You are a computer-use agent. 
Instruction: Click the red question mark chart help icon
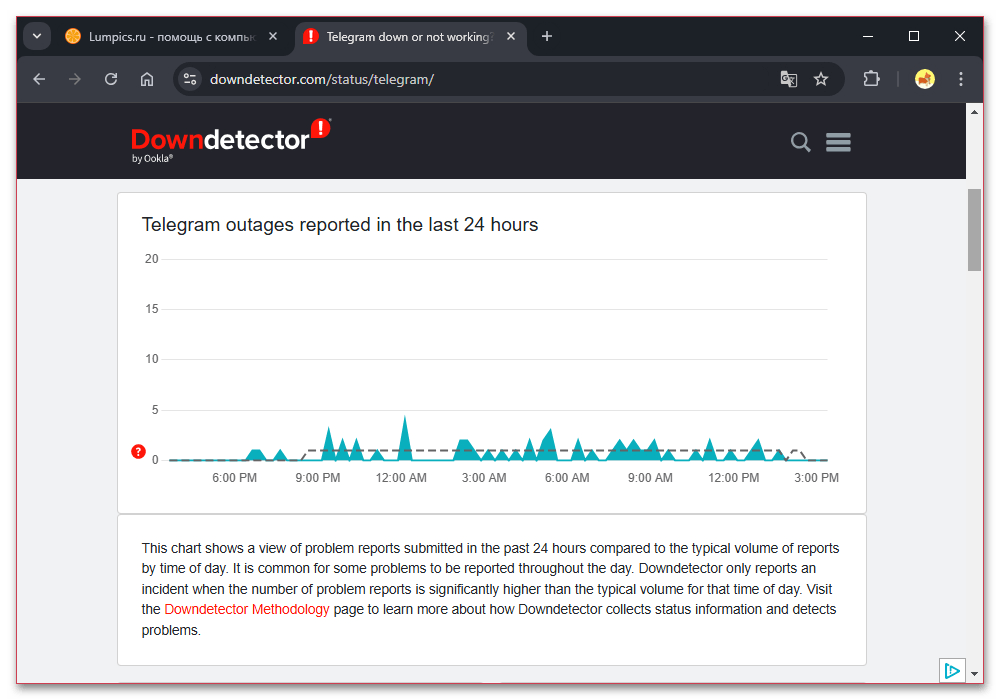[x=138, y=451]
